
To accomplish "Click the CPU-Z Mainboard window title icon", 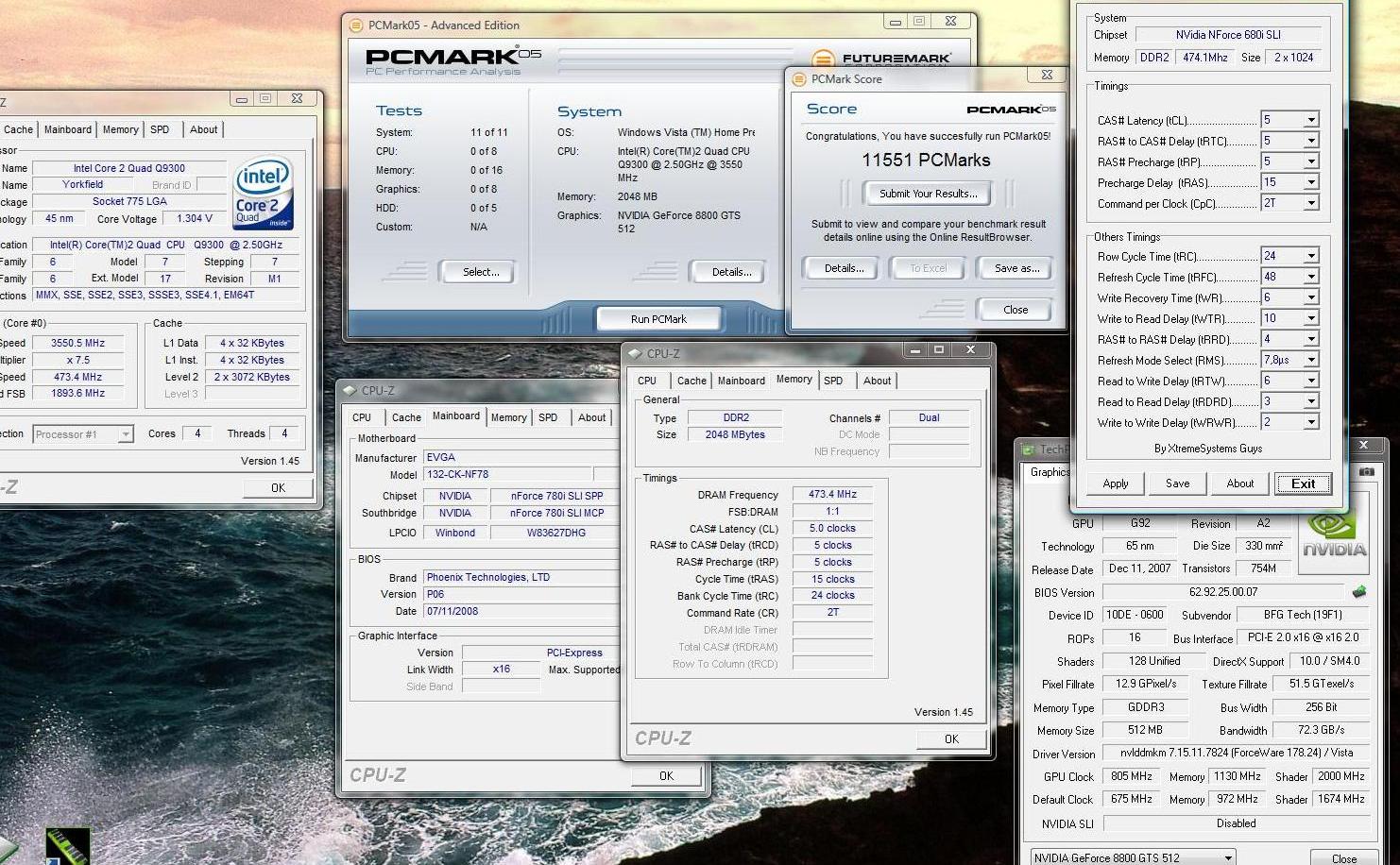I will coord(350,390).
